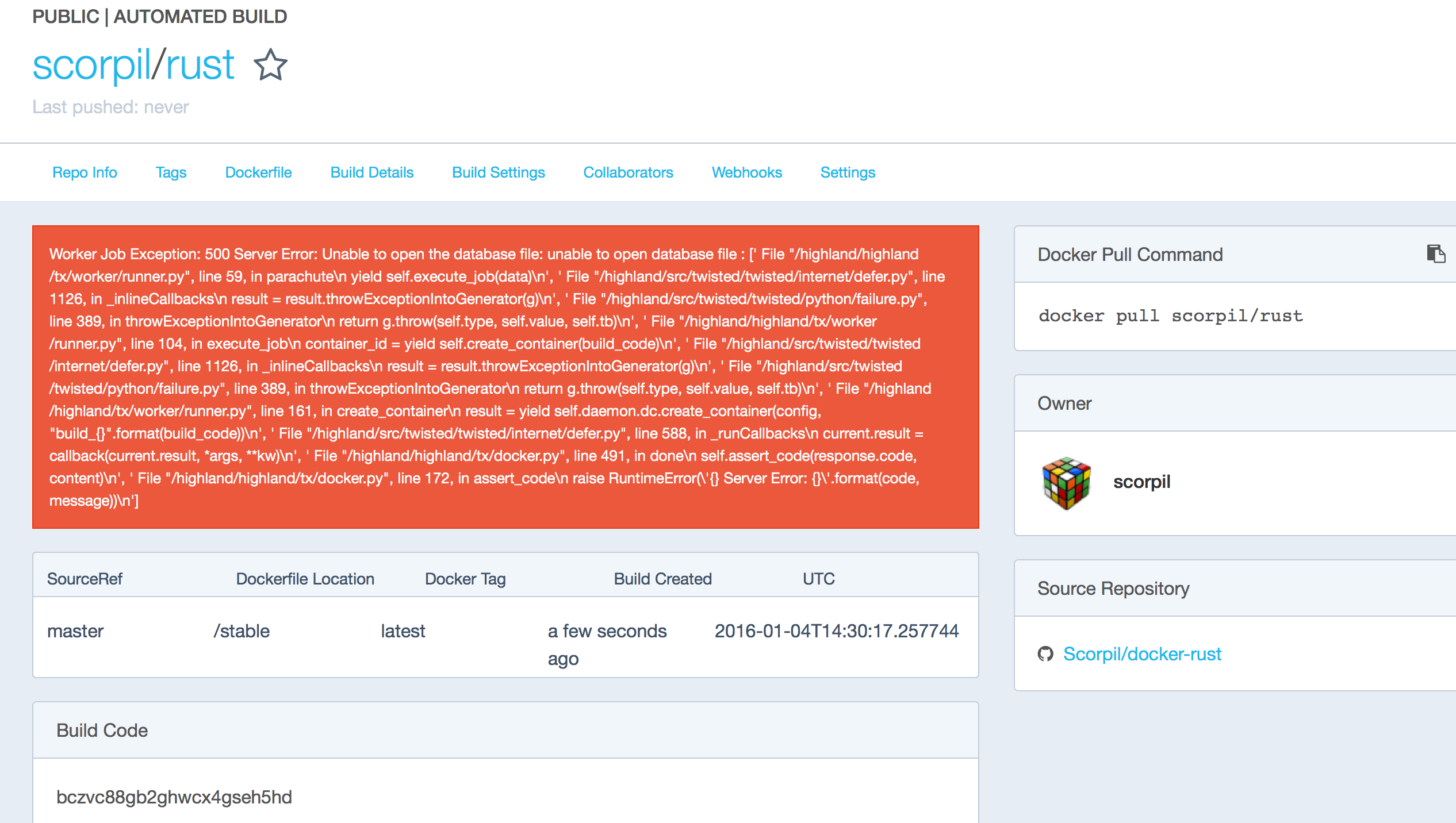Open the Build Settings tab
Screen dimensions: 1456x823
click(x=498, y=172)
